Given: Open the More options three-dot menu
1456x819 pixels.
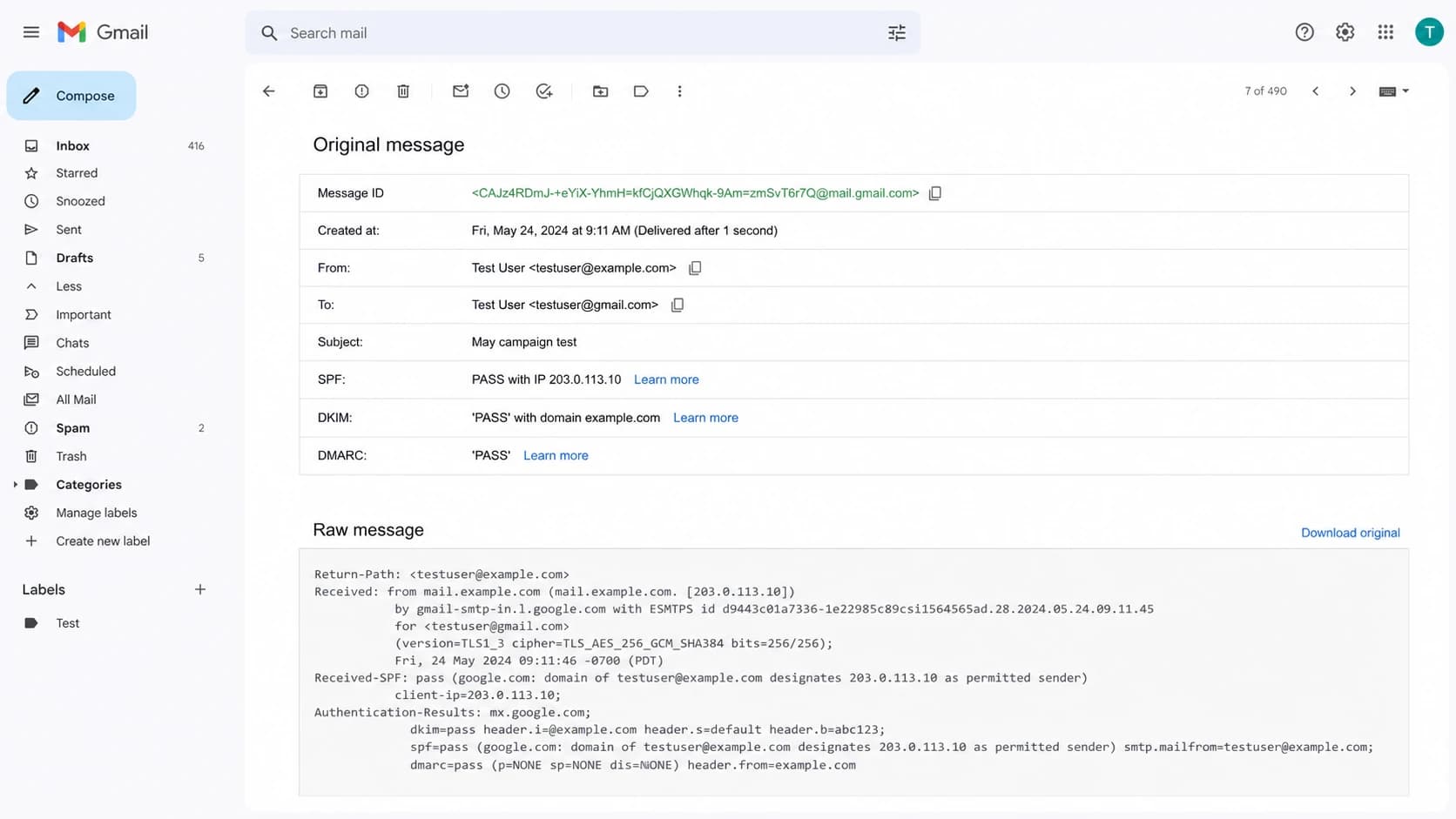Looking at the screenshot, I should point(680,91).
